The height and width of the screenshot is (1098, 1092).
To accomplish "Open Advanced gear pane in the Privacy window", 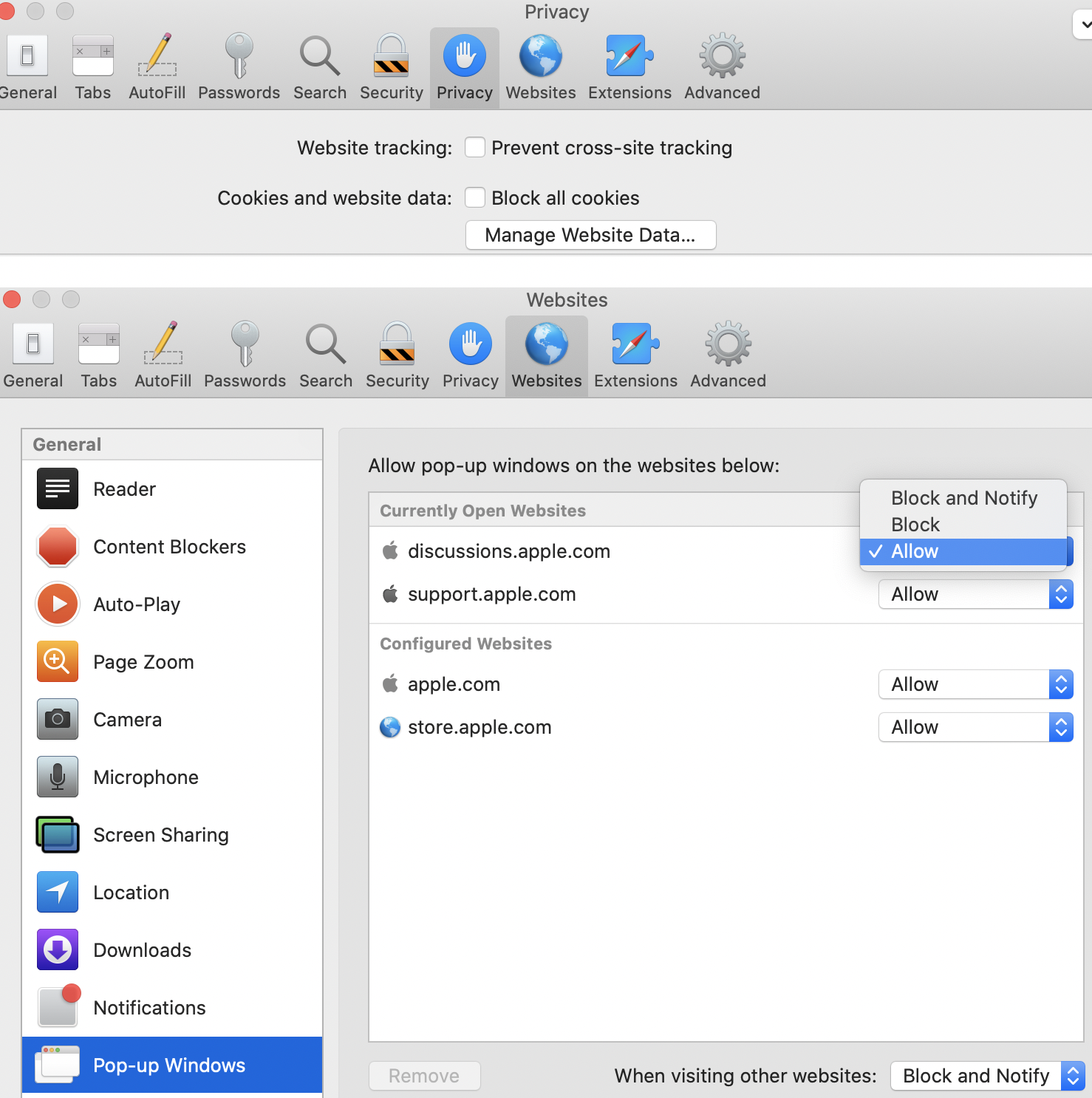I will (723, 68).
